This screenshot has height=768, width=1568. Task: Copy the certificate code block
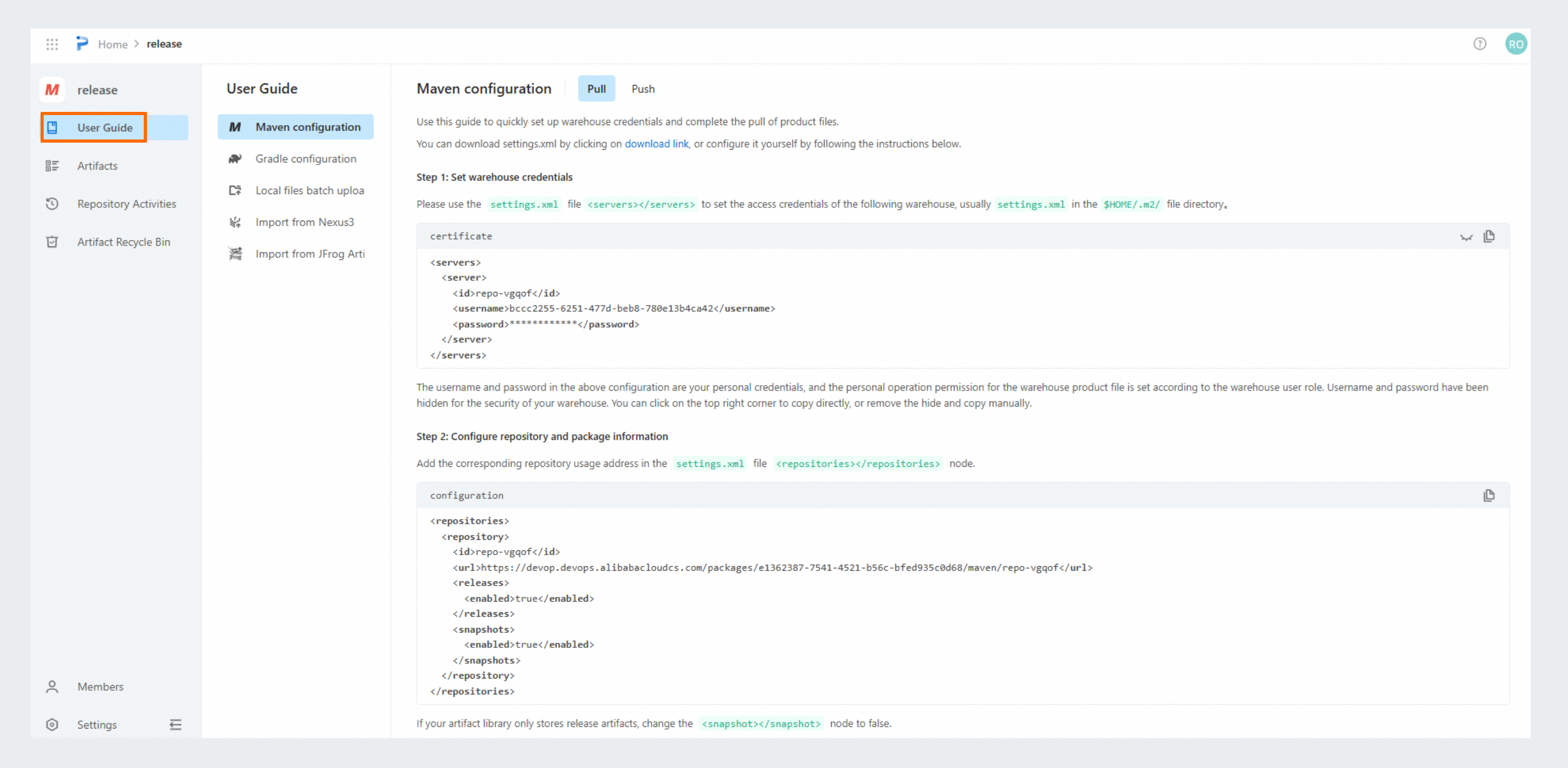coord(1489,236)
